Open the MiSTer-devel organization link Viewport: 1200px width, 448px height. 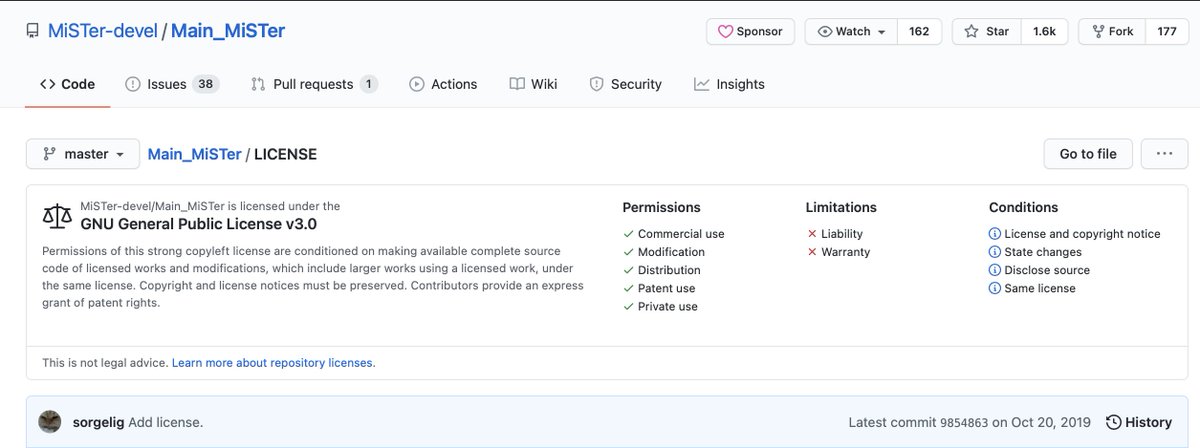pyautogui.click(x=103, y=31)
